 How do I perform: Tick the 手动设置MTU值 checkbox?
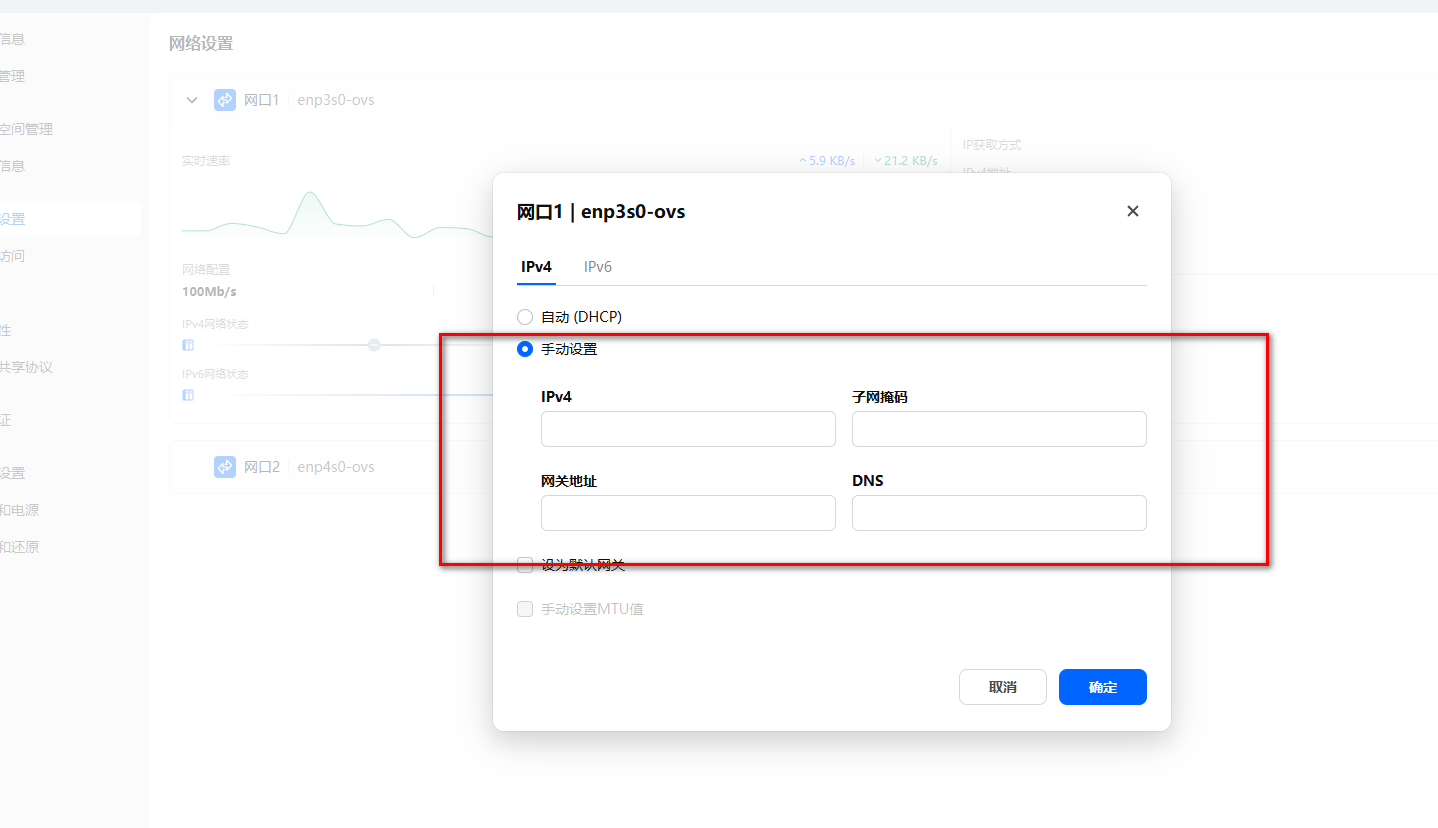click(x=525, y=609)
